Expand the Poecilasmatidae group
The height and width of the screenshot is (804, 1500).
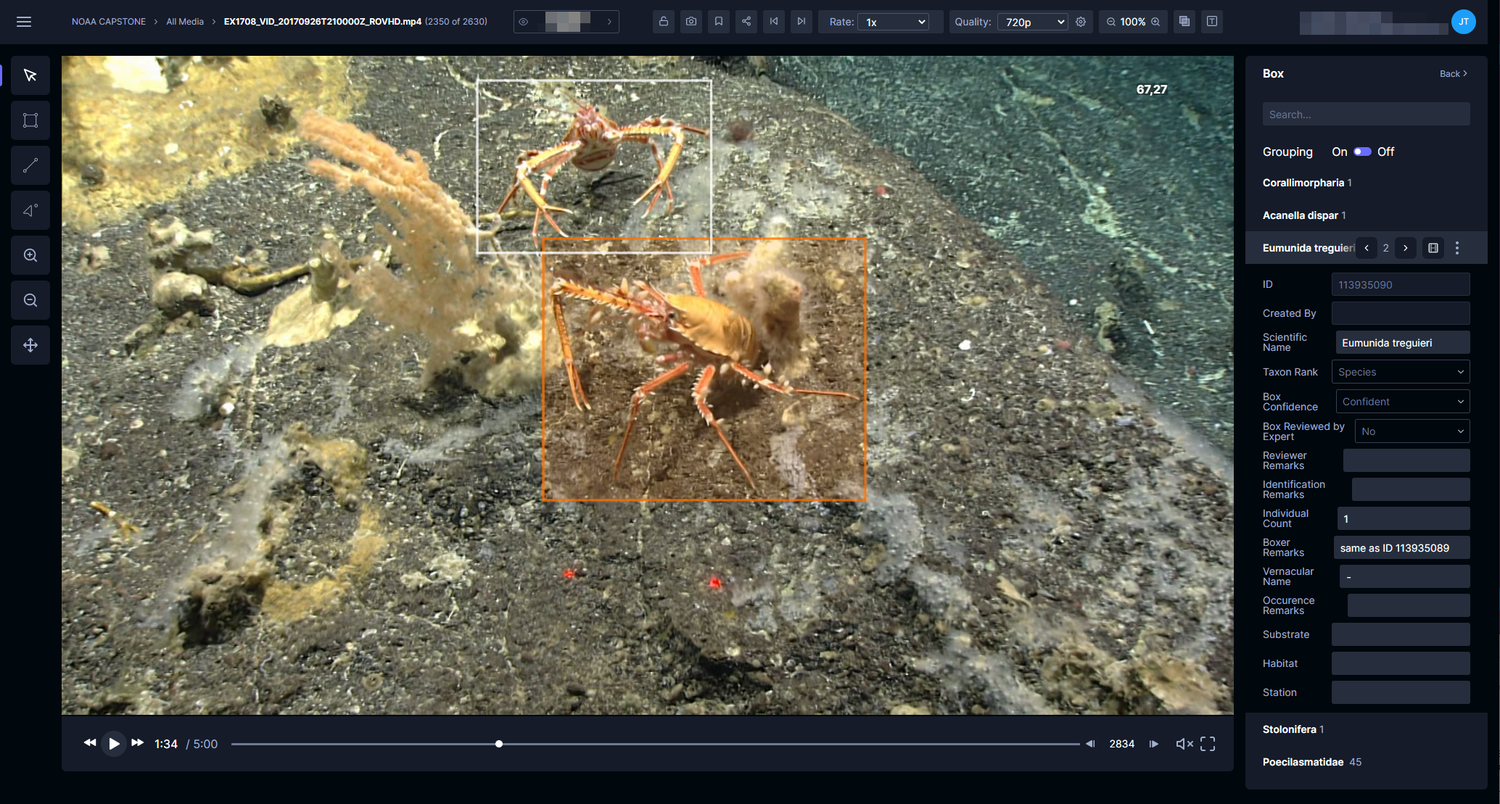pos(1366,762)
